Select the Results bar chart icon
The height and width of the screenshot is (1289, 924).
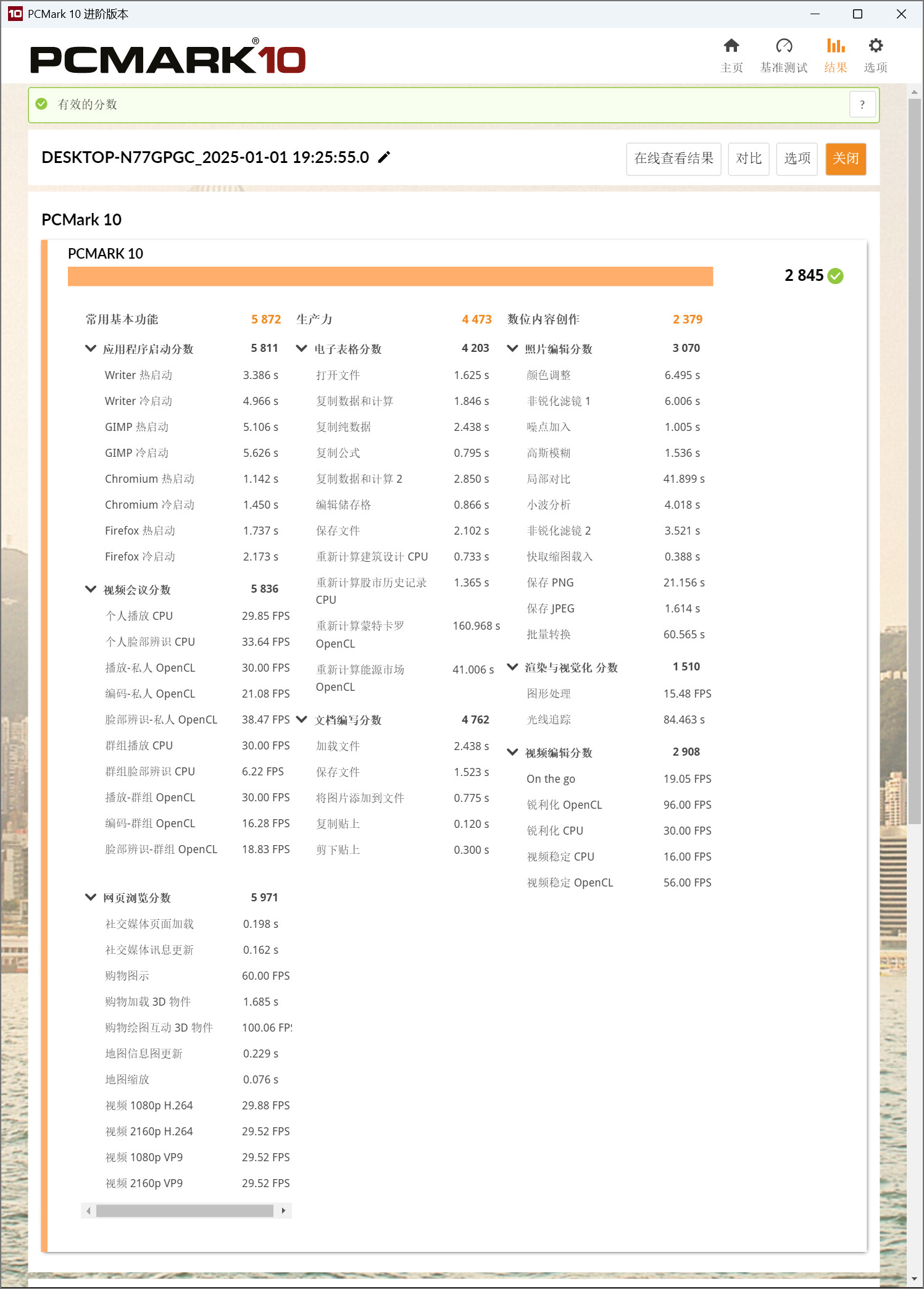click(836, 46)
